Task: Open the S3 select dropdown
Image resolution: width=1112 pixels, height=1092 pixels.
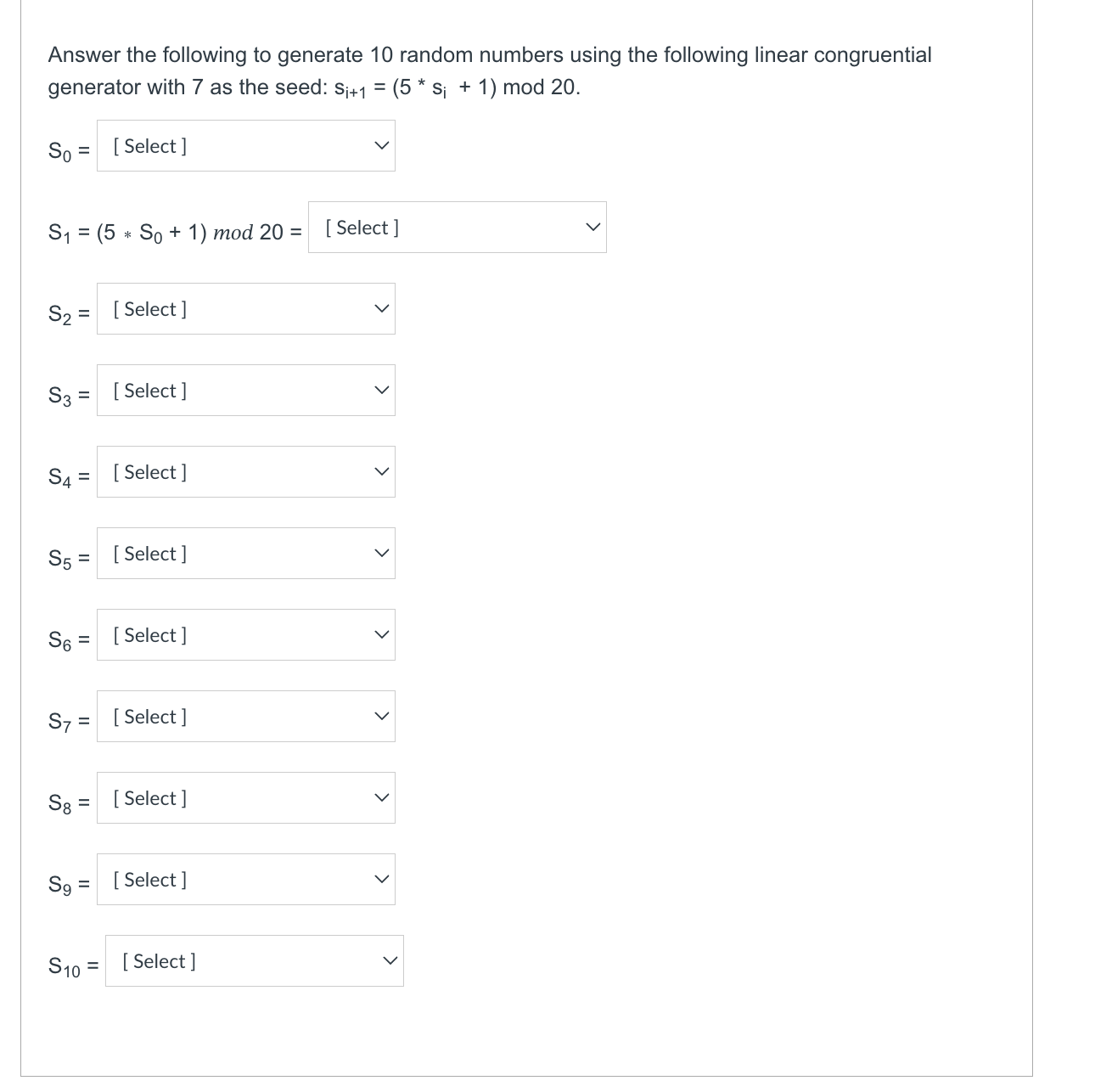Action: (246, 391)
